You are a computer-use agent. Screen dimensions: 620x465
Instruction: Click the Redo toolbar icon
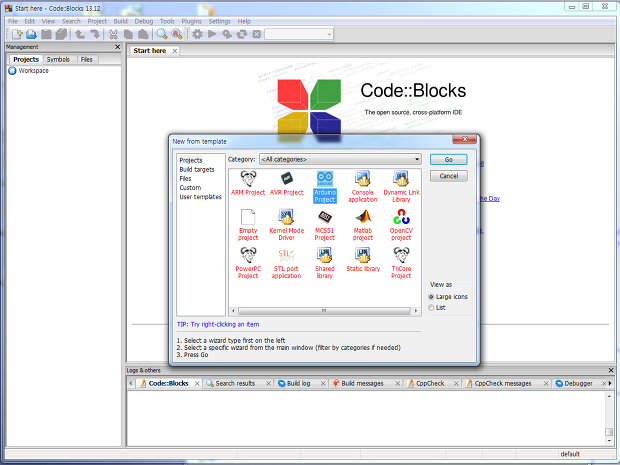[95, 34]
